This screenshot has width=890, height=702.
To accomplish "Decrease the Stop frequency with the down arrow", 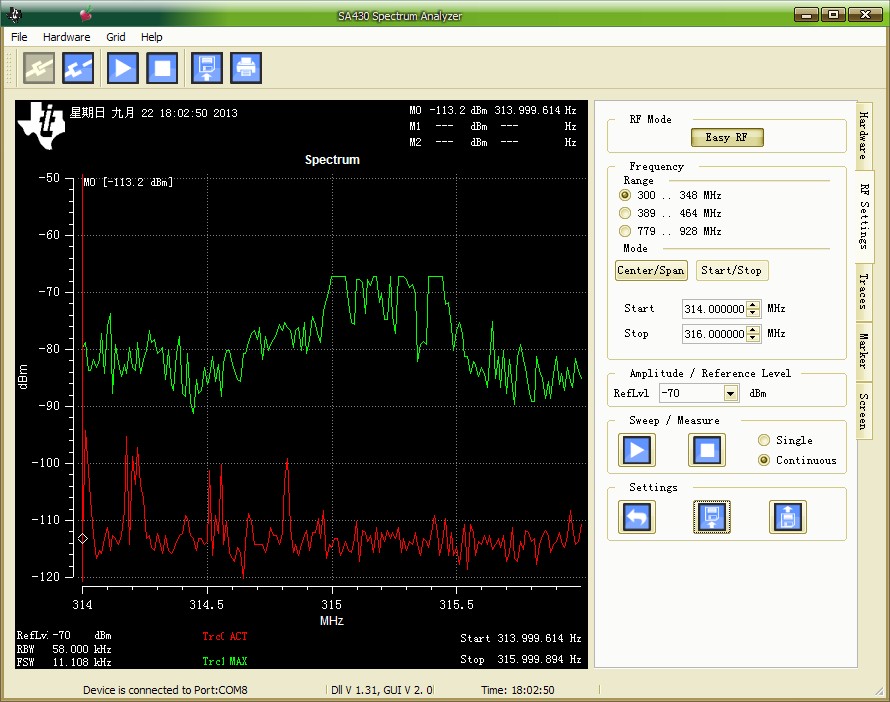I will pos(753,338).
